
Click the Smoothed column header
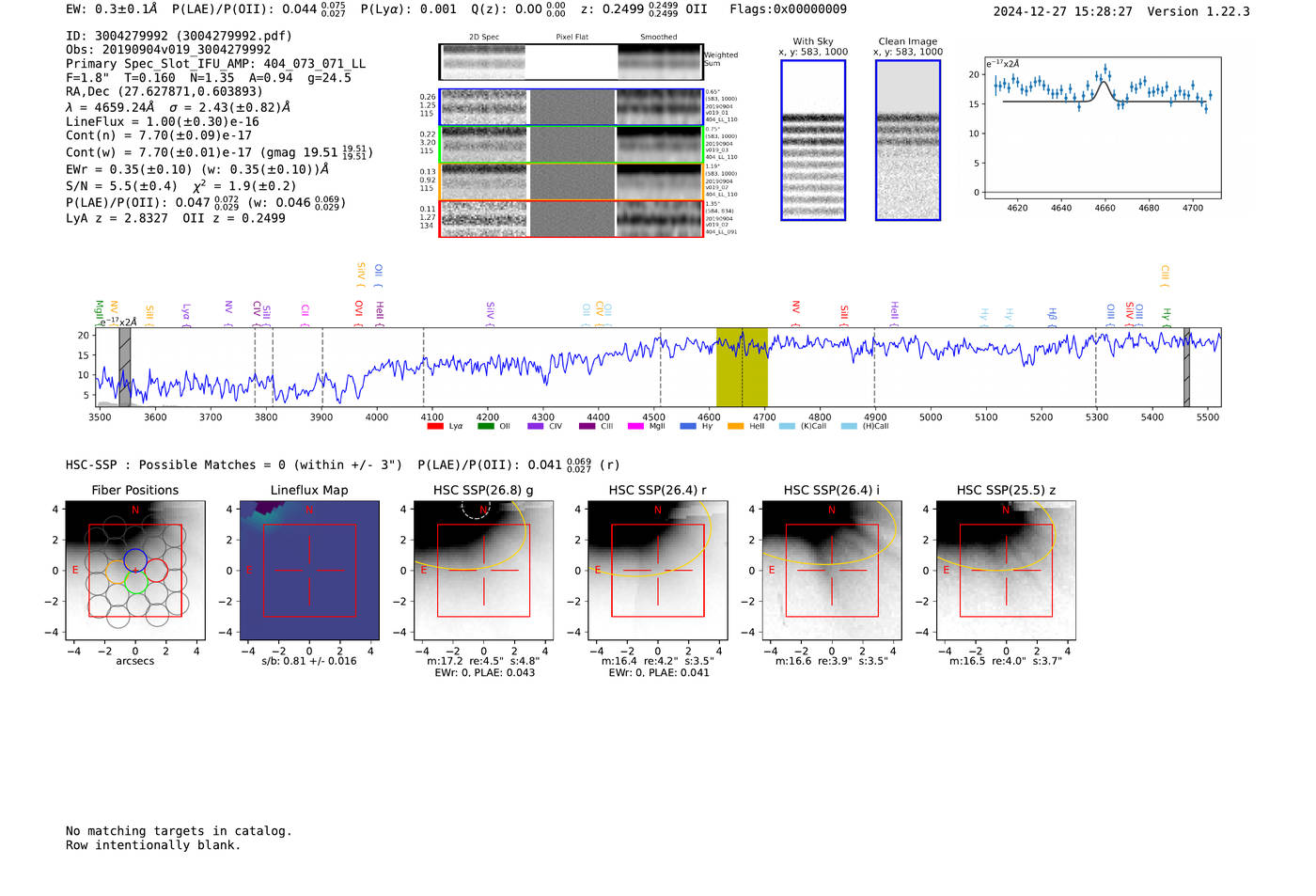pos(659,38)
